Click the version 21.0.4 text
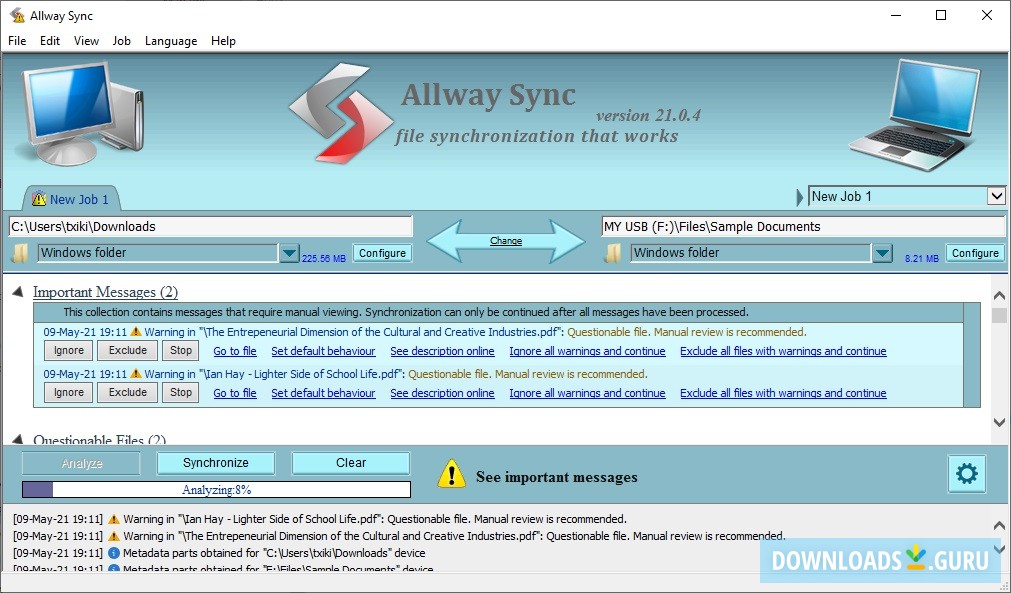 648,115
